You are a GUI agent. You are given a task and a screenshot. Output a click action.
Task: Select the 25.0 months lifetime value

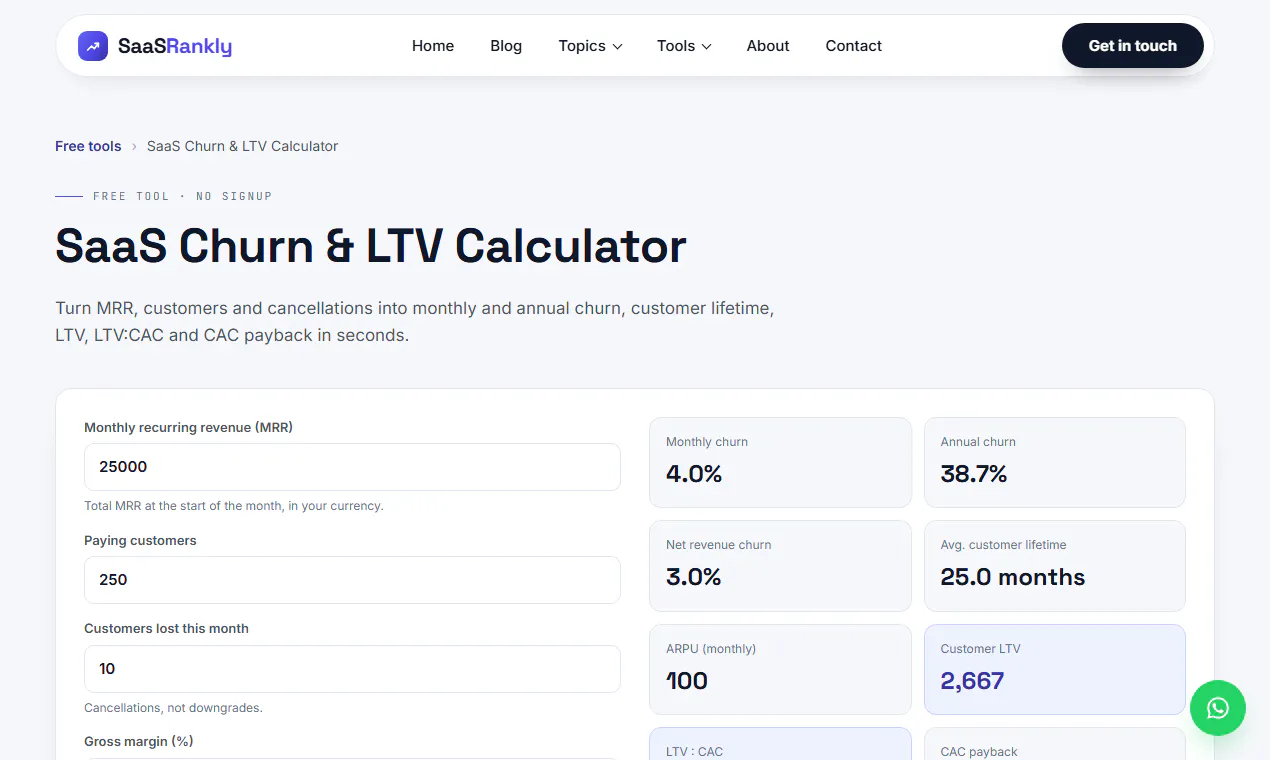[1012, 577]
